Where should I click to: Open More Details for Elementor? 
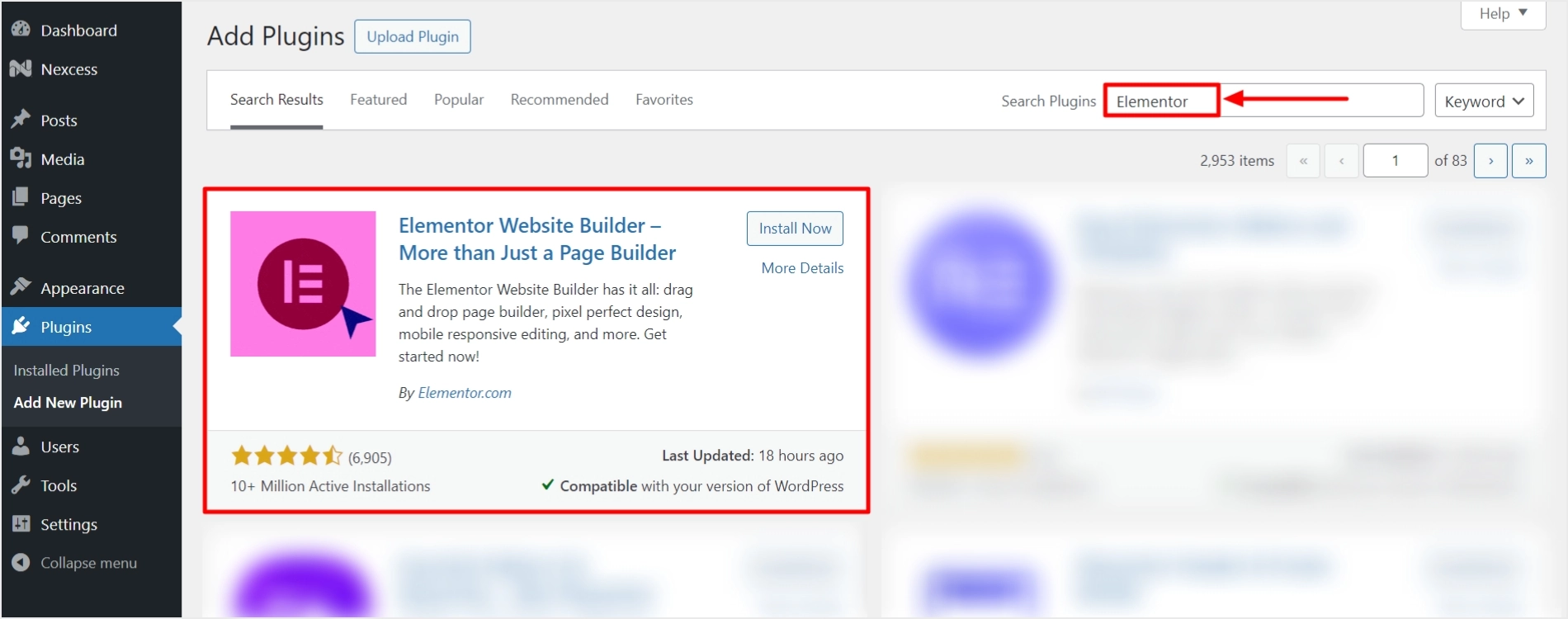click(x=802, y=268)
